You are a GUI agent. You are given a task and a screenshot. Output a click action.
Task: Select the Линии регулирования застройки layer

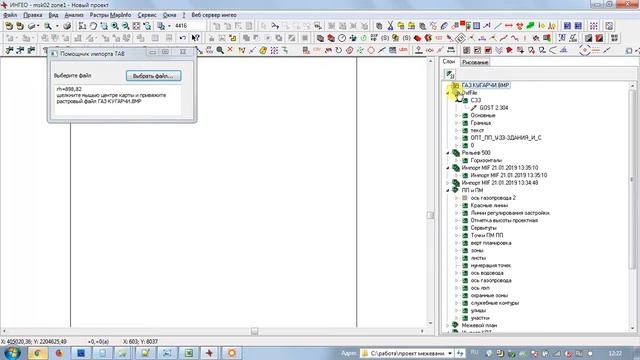pos(510,213)
